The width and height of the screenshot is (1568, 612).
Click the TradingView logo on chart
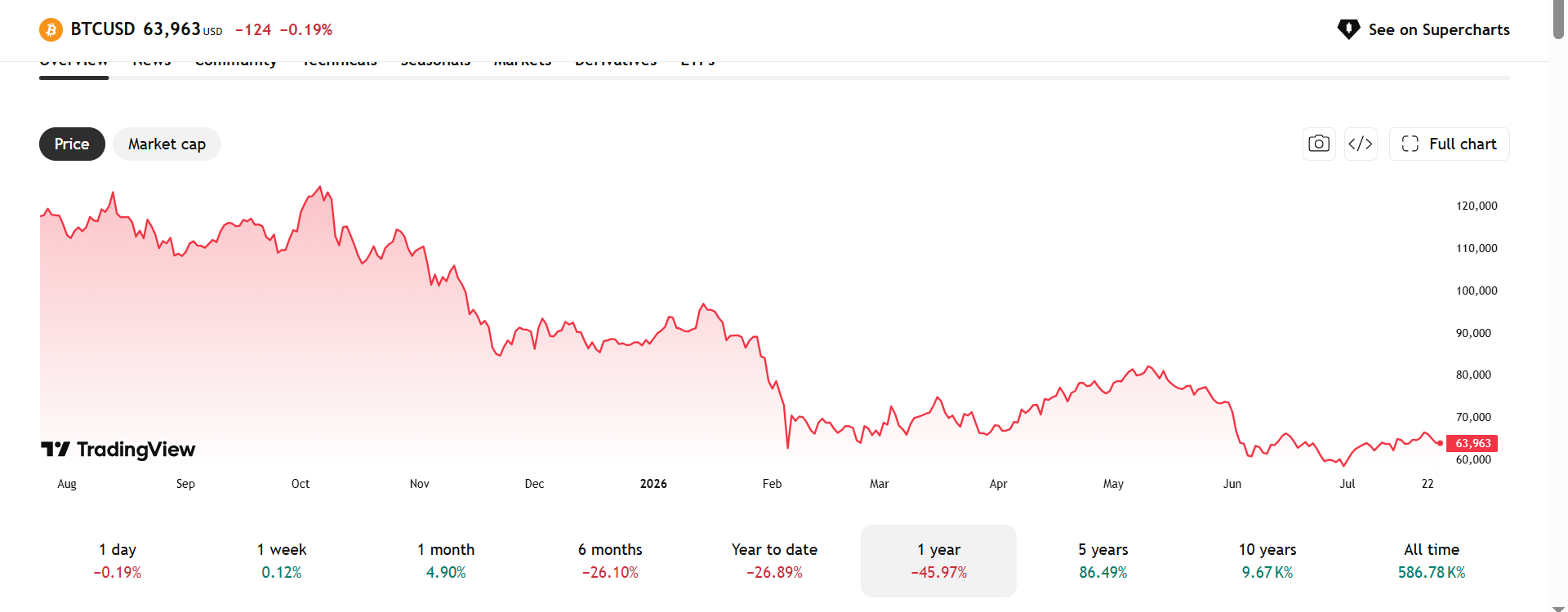point(118,450)
